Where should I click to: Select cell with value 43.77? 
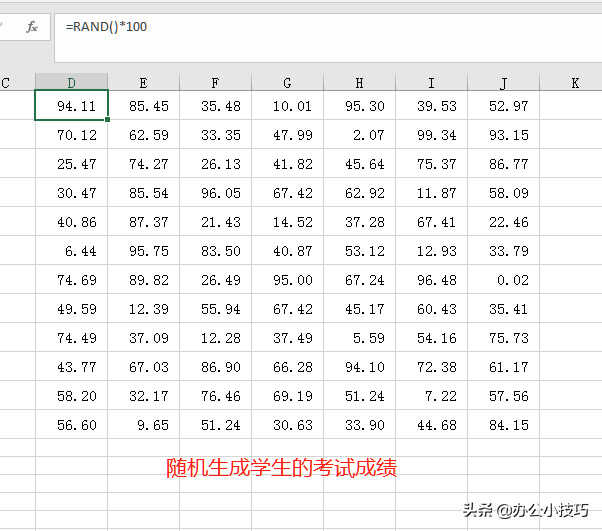tap(71, 366)
